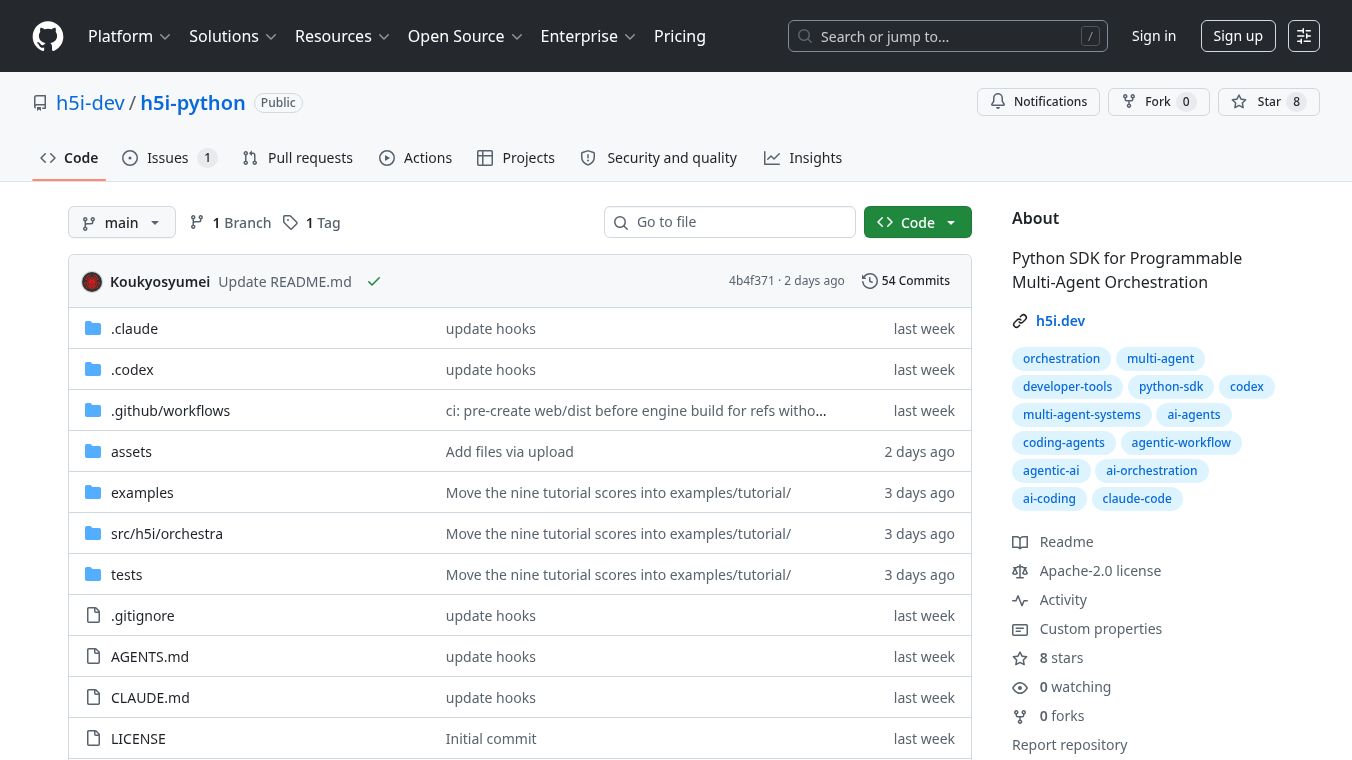The width and height of the screenshot is (1352, 760).
Task: Click the GitHub logo icon
Action: coord(48,36)
